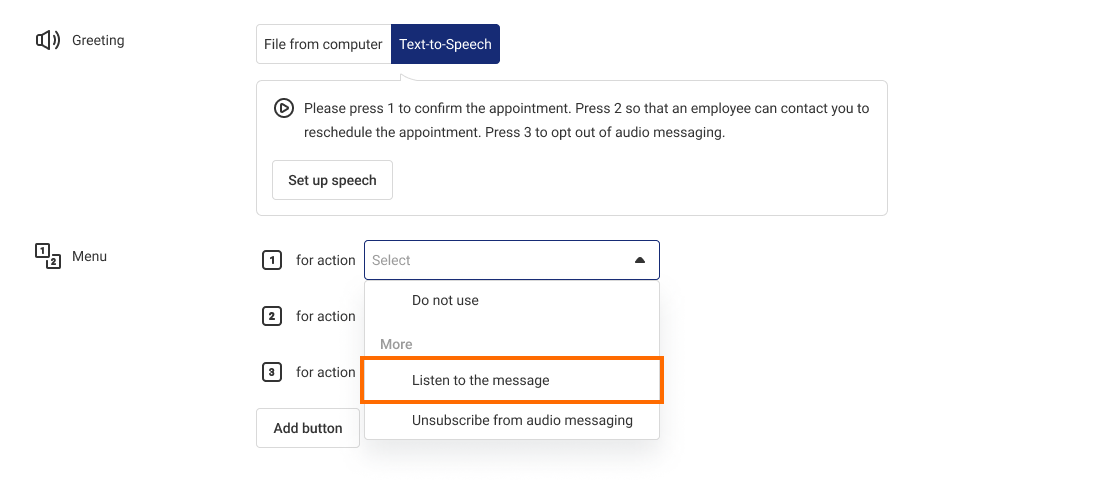Open the Set up speech dialog
This screenshot has width=1112, height=488.
coord(332,180)
